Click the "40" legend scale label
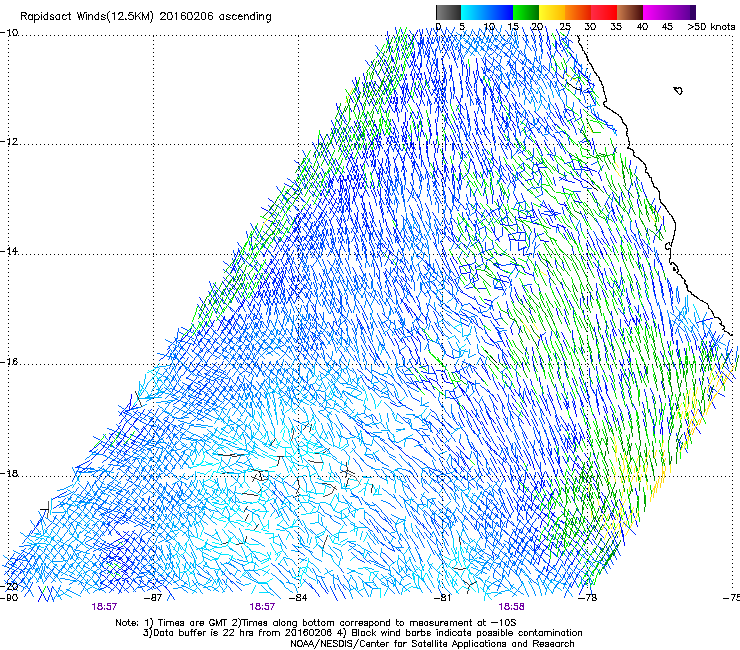Image resolution: width=740 pixels, height=650 pixels. tap(642, 27)
